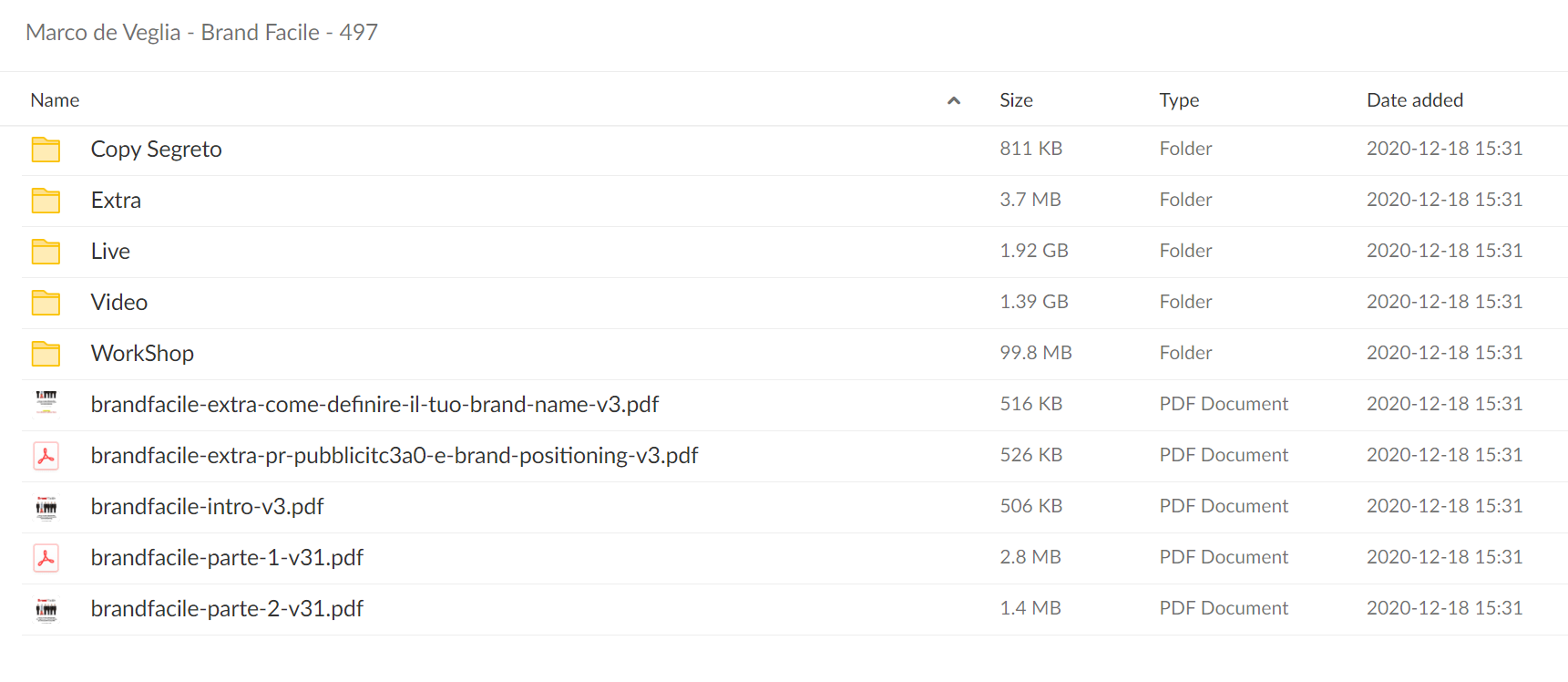Open the WorkShop folder name
The image size is (1568, 682).
click(142, 354)
